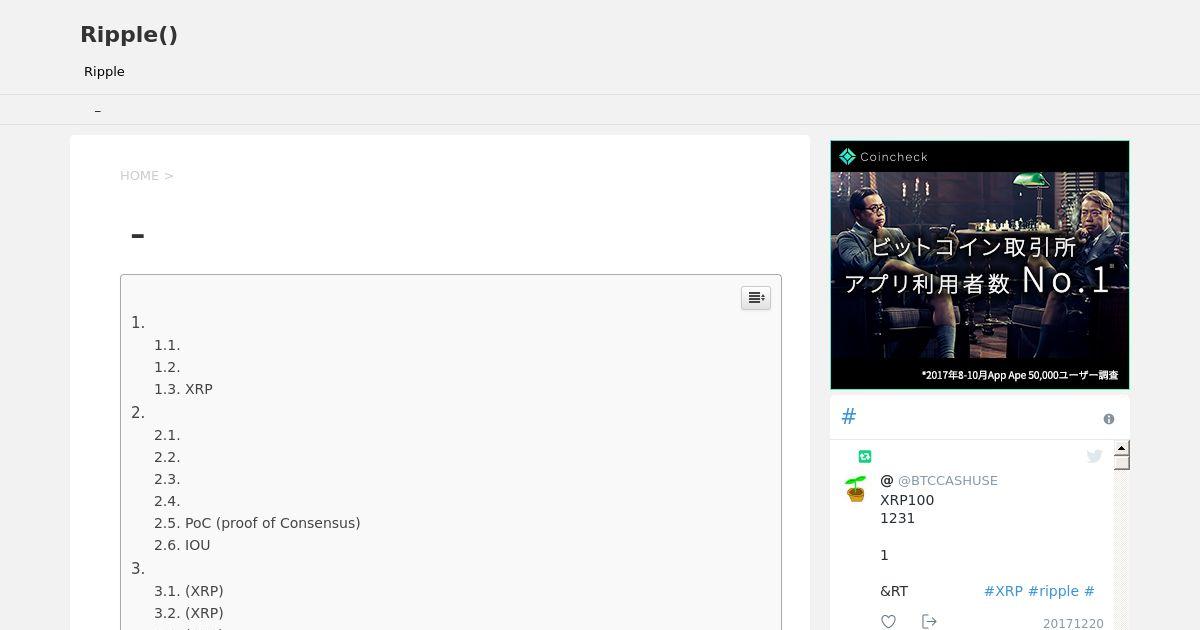Like the tweet with the heart icon
1200x630 pixels.
tap(888, 622)
